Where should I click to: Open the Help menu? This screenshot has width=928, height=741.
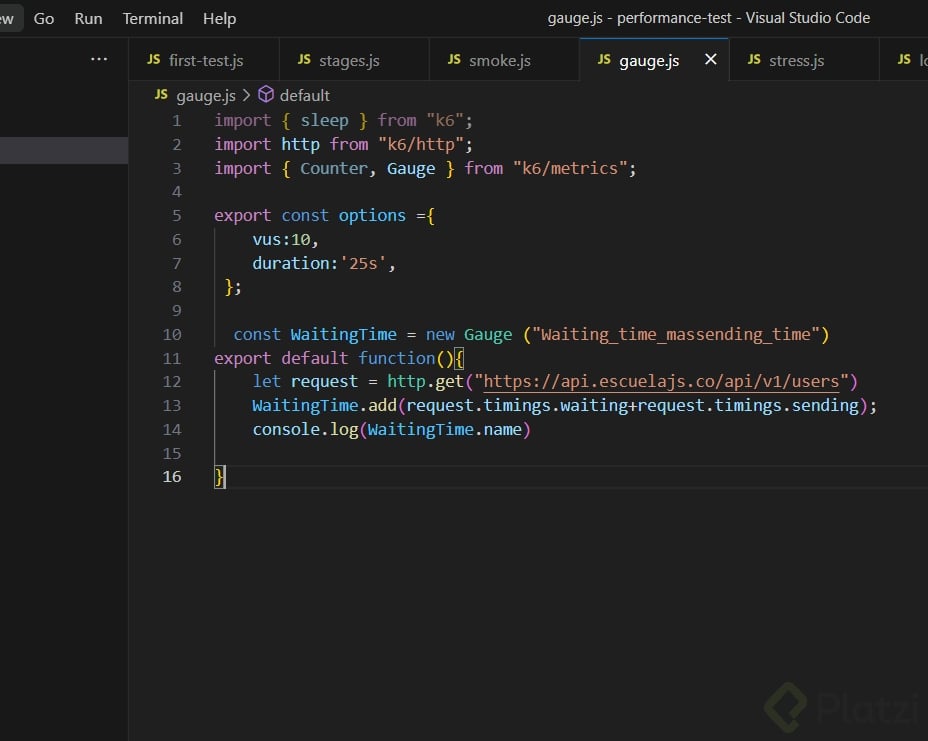220,19
